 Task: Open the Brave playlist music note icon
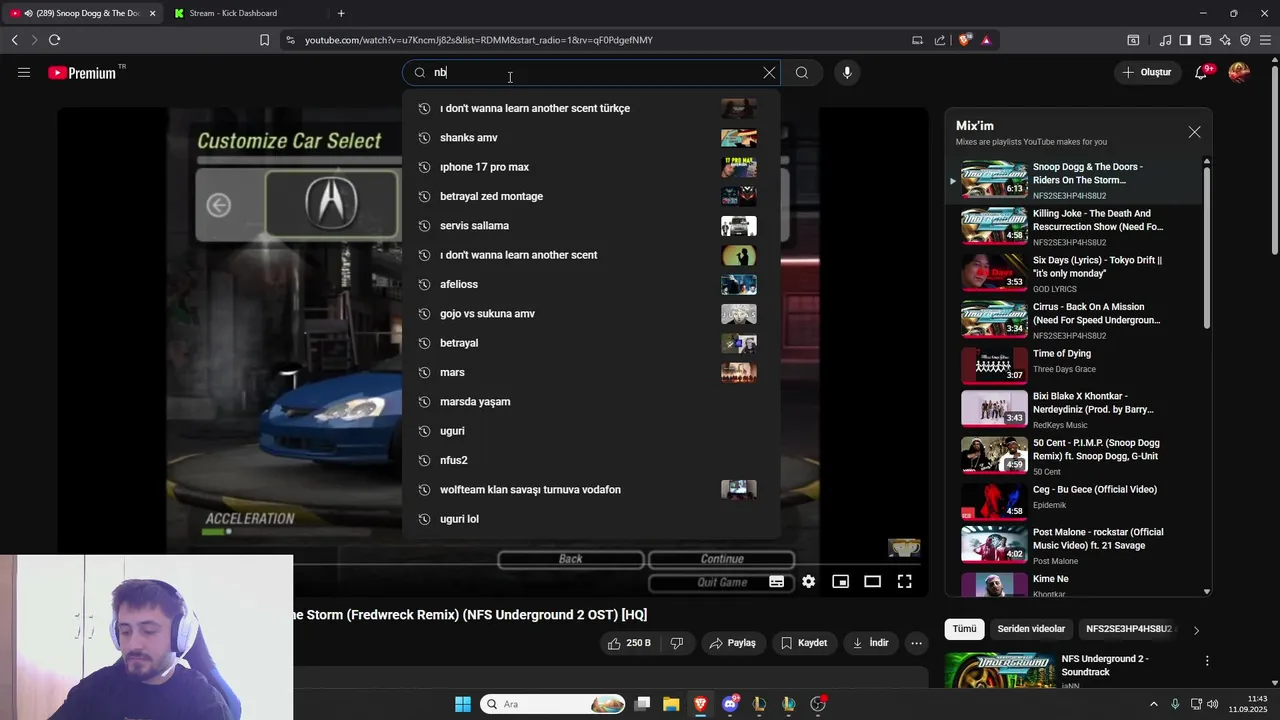coord(1165,40)
